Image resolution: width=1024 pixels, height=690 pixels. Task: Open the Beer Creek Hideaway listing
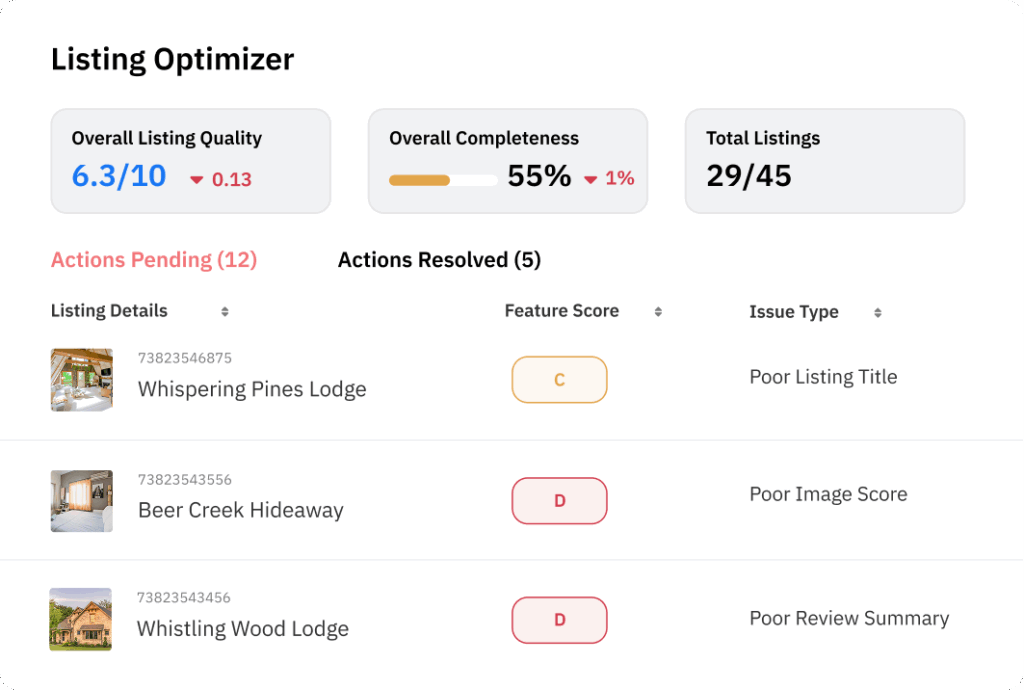point(240,510)
